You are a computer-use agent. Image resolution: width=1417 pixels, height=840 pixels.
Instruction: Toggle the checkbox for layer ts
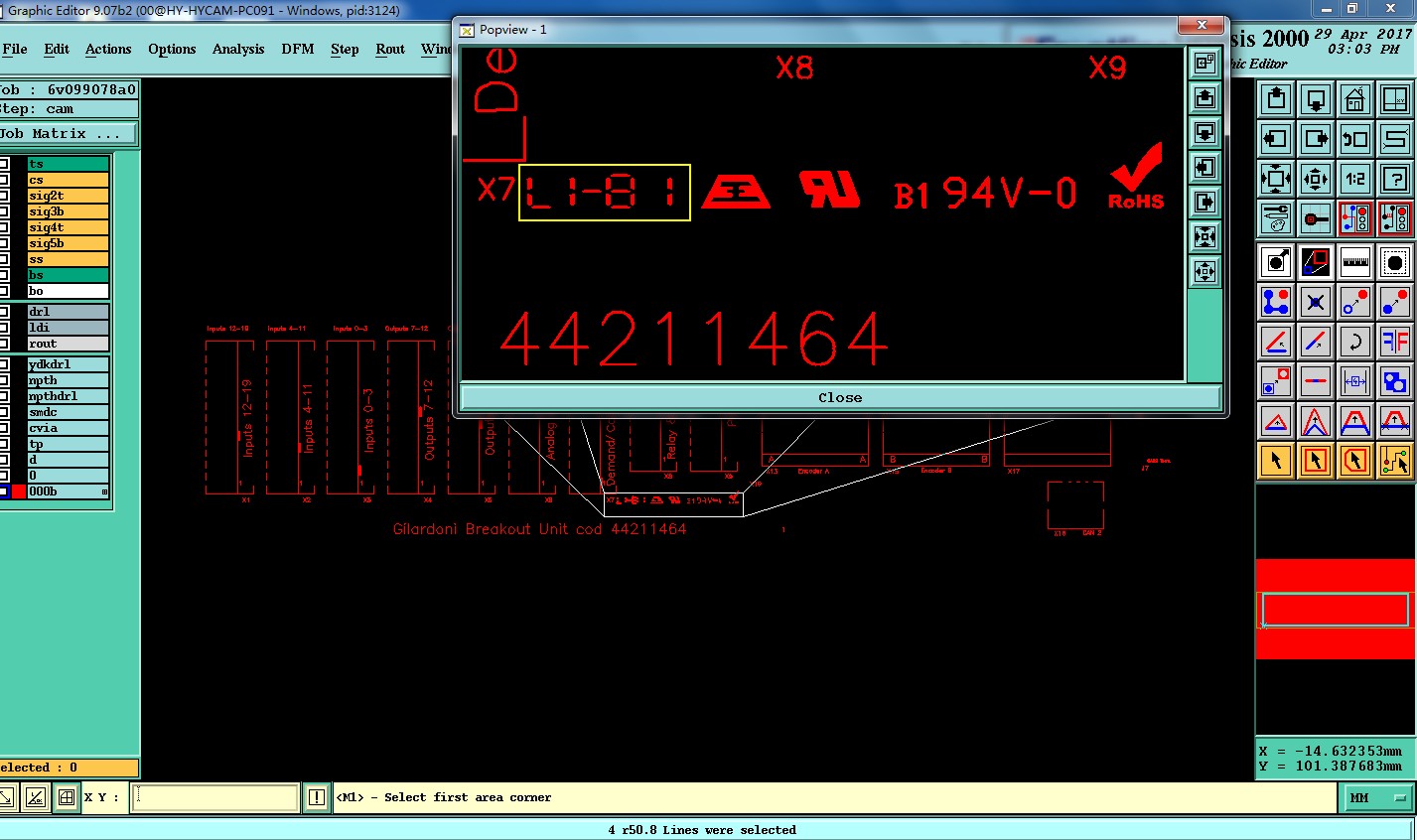coord(4,164)
